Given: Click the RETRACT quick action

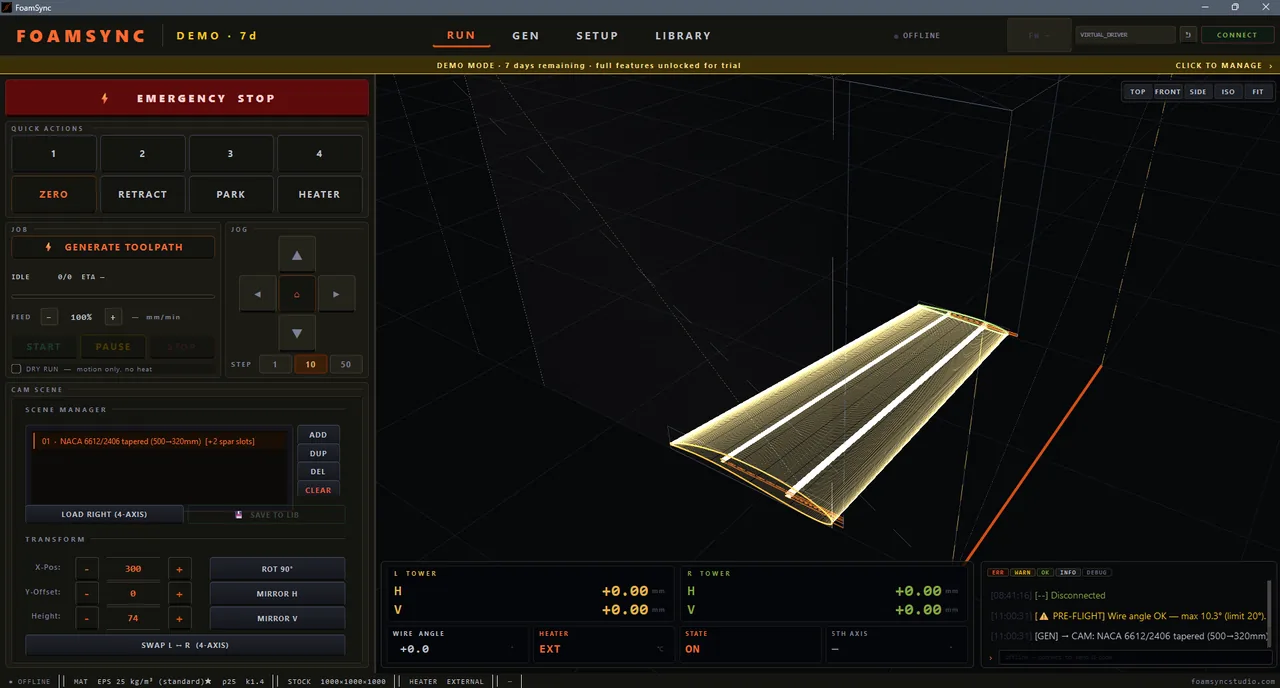Looking at the screenshot, I should (142, 194).
